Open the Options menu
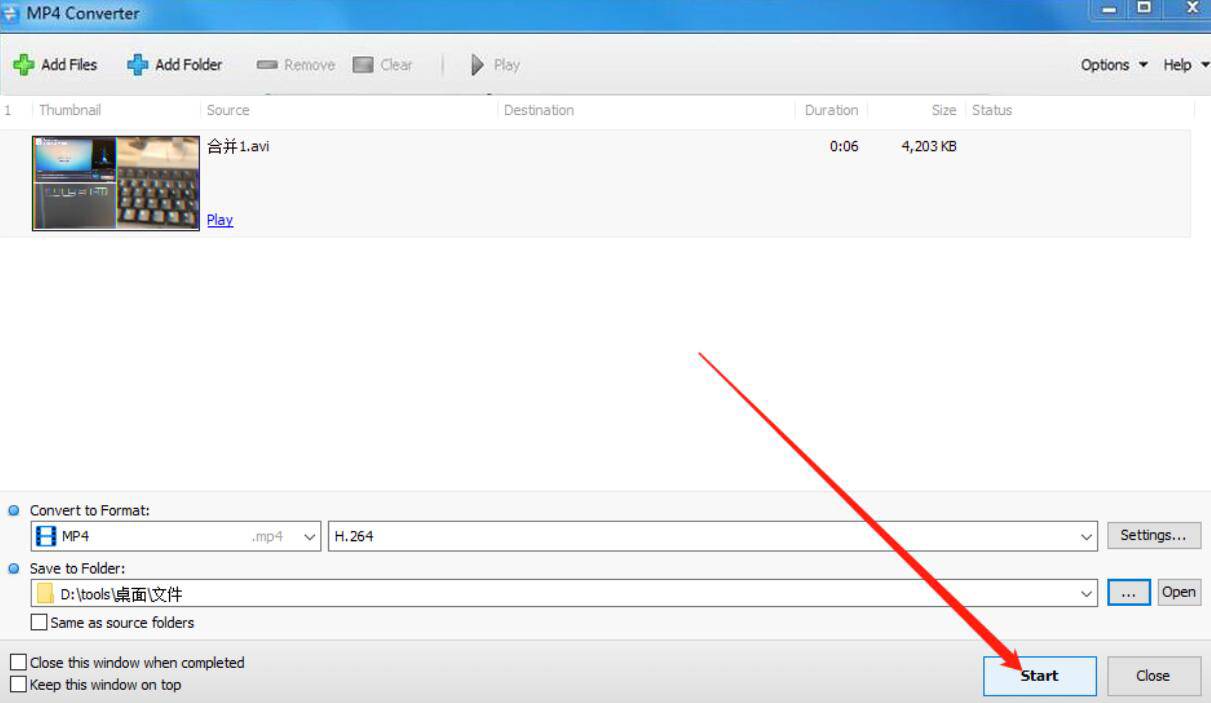The image size is (1211, 703). tap(1114, 65)
